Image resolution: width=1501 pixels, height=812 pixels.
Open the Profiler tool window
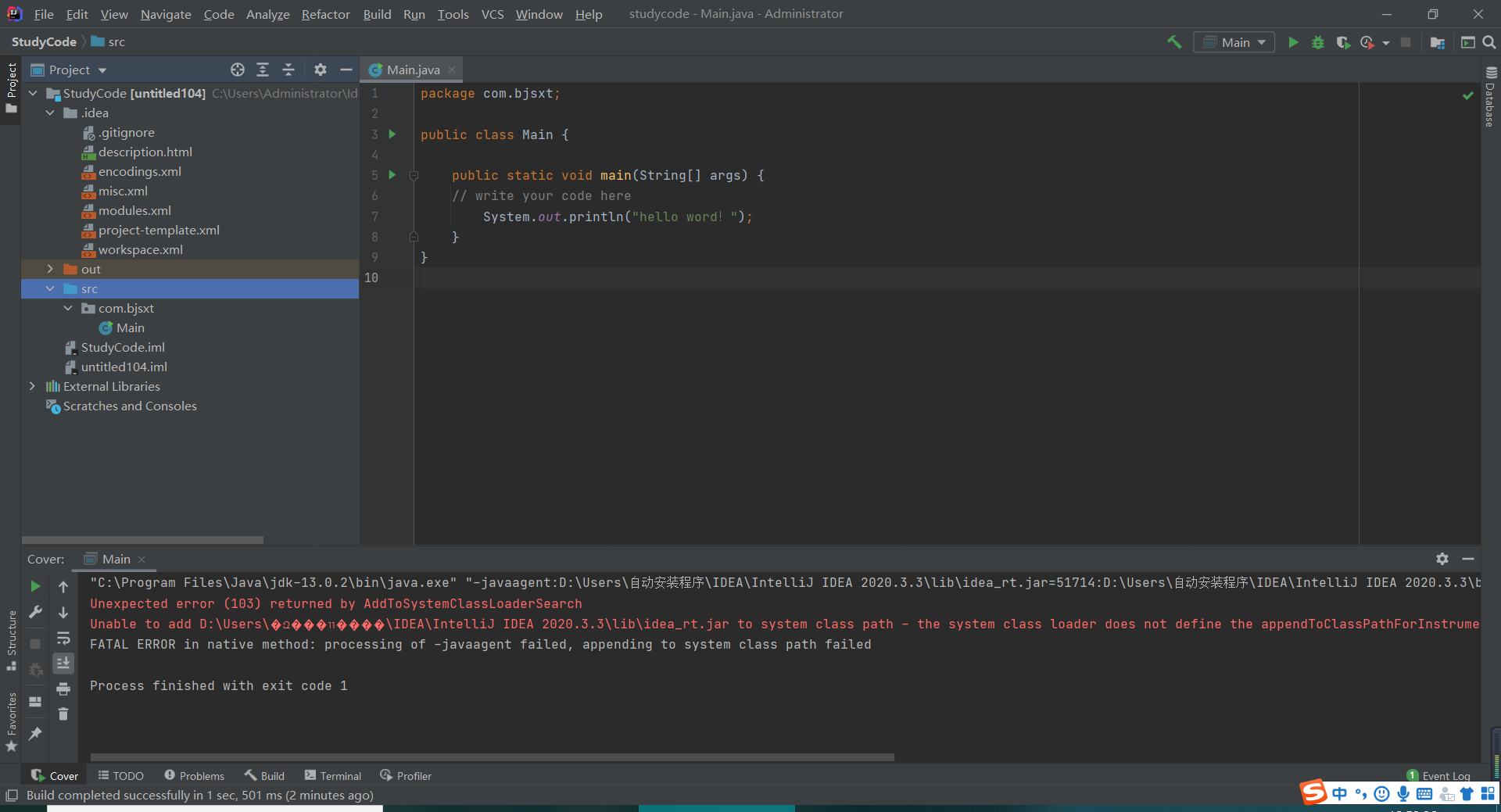pos(406,775)
